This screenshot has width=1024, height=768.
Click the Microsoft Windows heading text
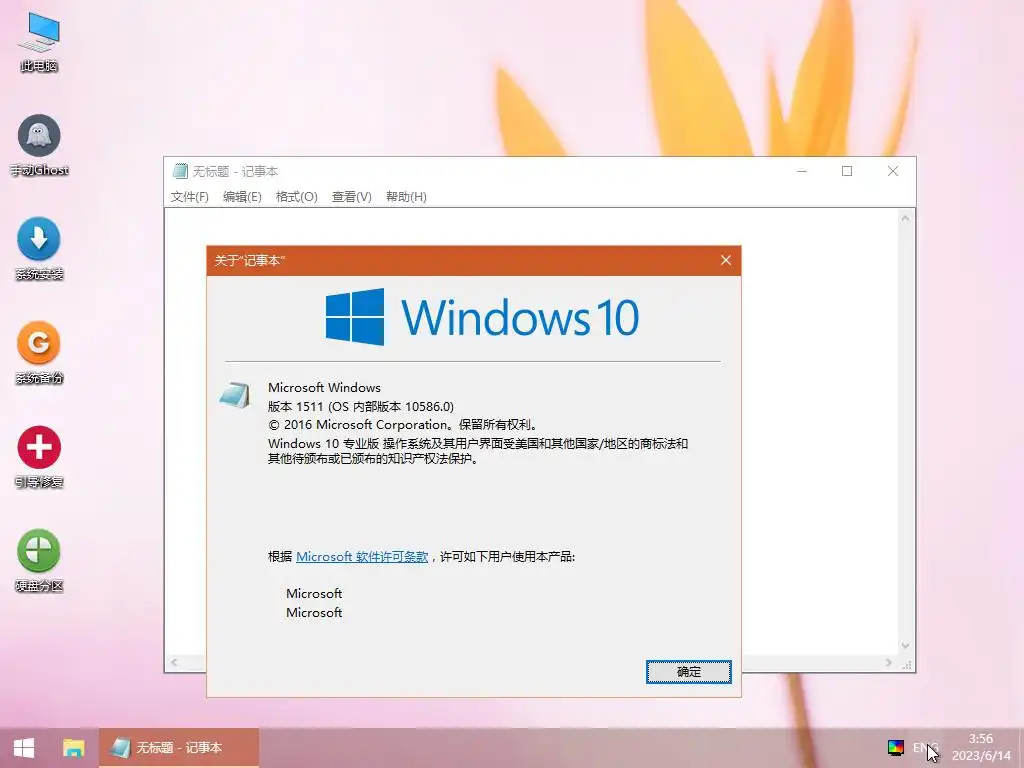324,387
